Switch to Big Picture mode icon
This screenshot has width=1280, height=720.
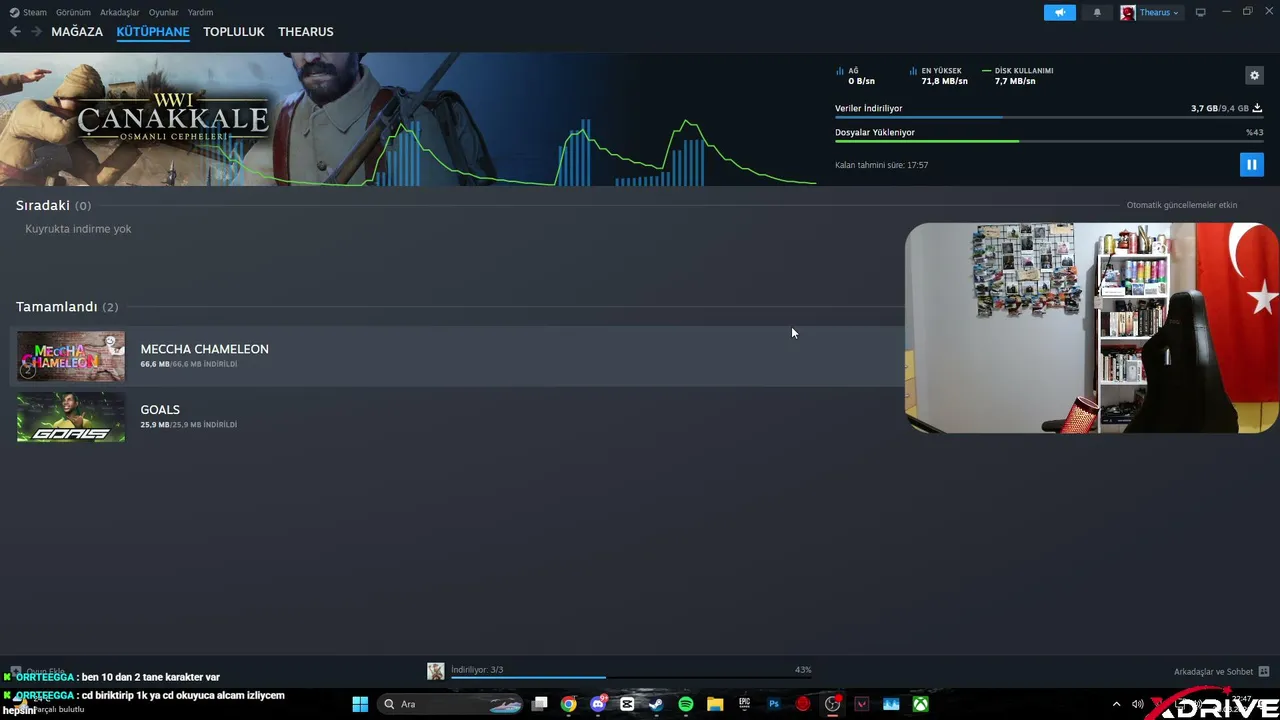(x=1200, y=12)
